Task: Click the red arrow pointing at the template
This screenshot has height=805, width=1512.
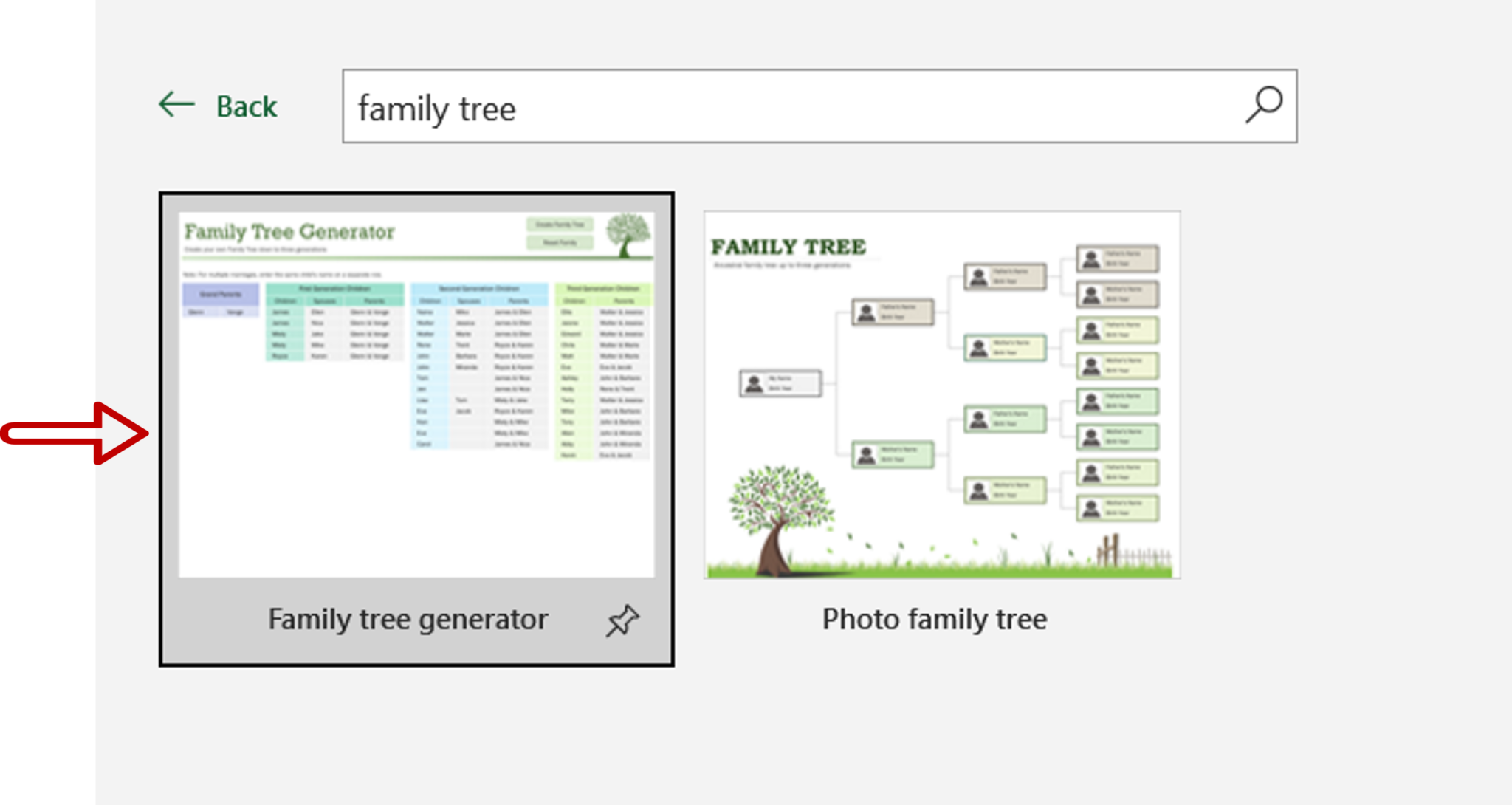Action: click(74, 433)
